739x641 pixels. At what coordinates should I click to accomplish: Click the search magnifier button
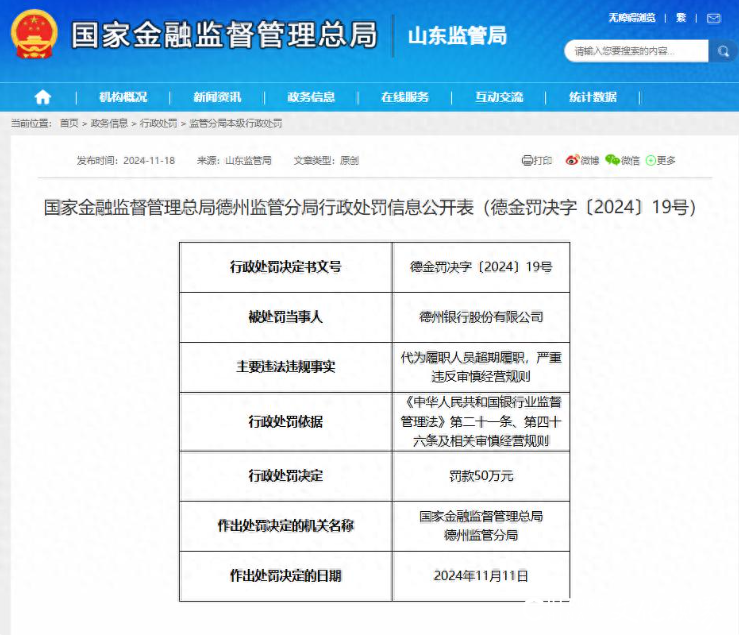click(x=723, y=51)
